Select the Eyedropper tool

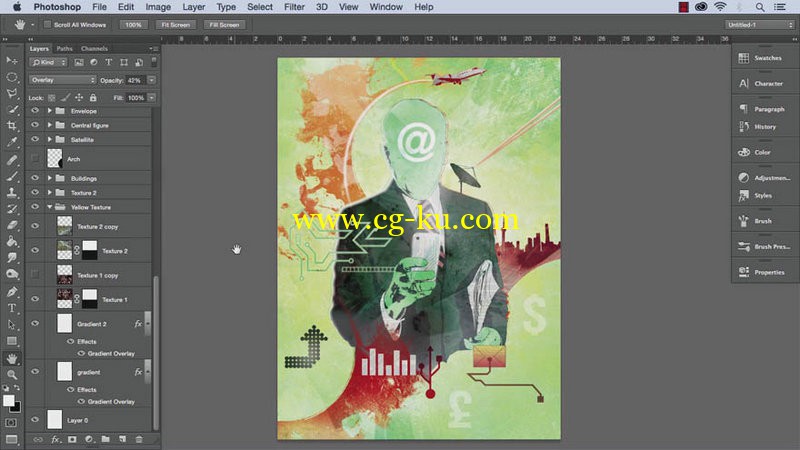point(12,142)
